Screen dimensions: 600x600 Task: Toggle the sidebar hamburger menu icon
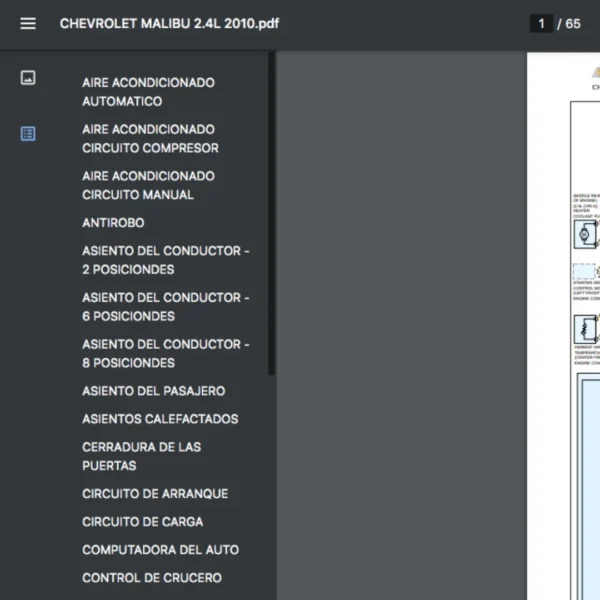pyautogui.click(x=28, y=24)
